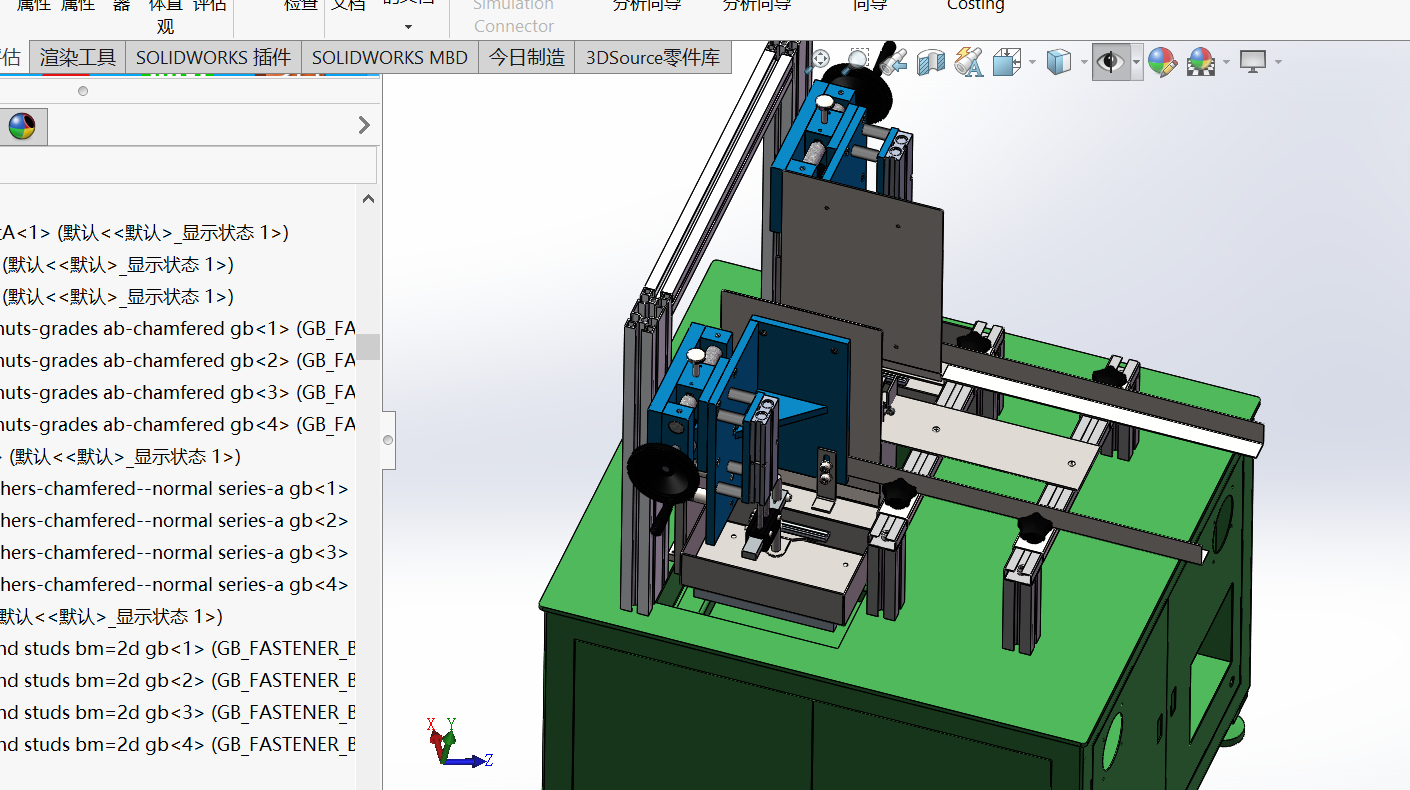Select the tree row ending in A<1>
The width and height of the screenshot is (1410, 790).
pos(144,232)
